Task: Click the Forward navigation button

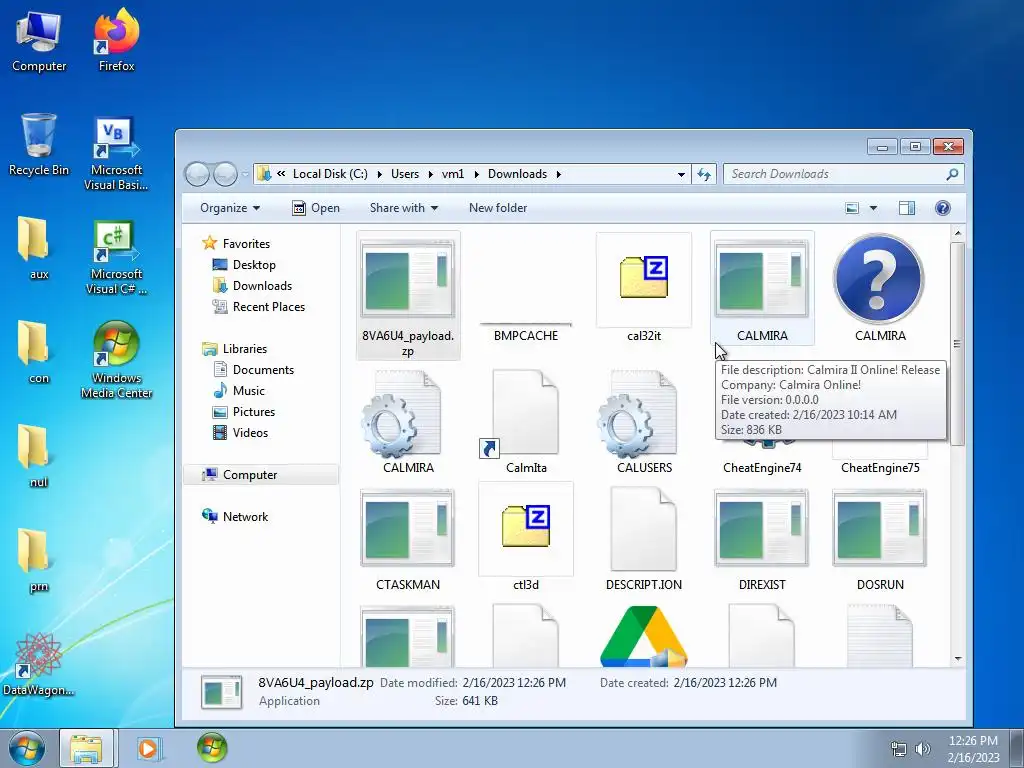Action: [x=225, y=174]
